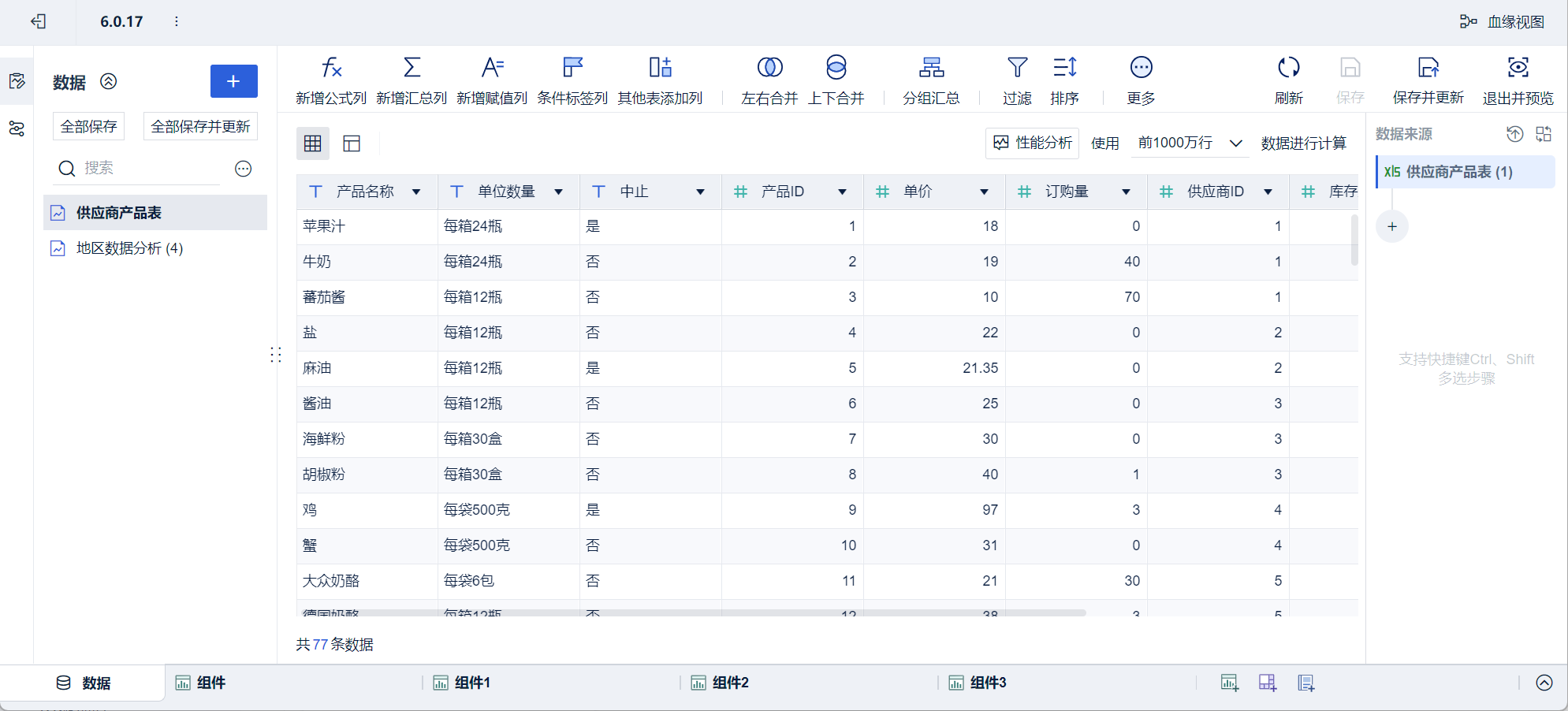Switch to the structure layout view

(x=352, y=143)
